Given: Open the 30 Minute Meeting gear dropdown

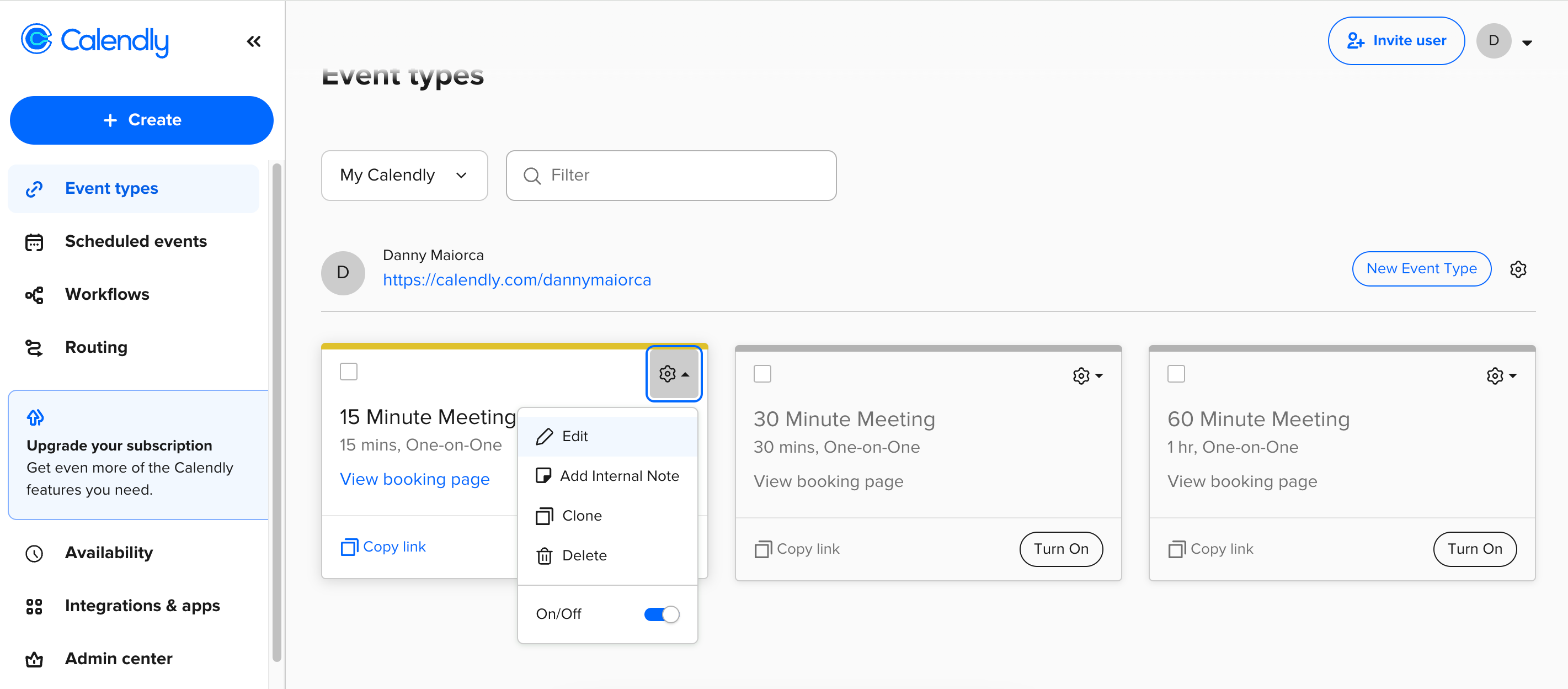Looking at the screenshot, I should click(x=1087, y=375).
